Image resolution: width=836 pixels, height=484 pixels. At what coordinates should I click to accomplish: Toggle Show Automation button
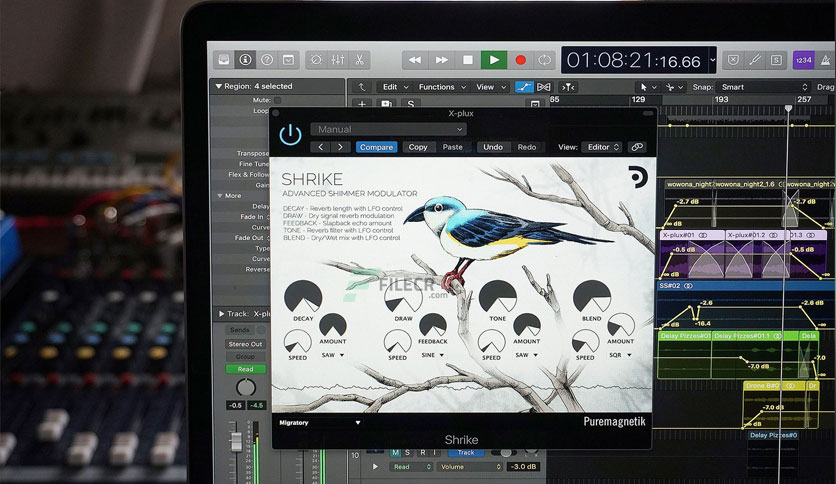524,87
